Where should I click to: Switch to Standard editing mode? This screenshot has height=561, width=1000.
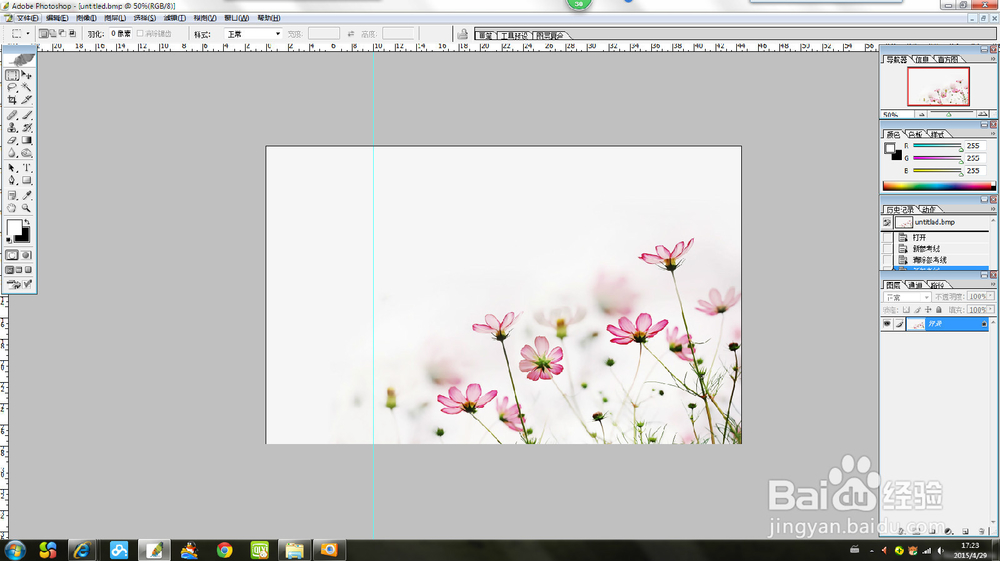(12, 255)
